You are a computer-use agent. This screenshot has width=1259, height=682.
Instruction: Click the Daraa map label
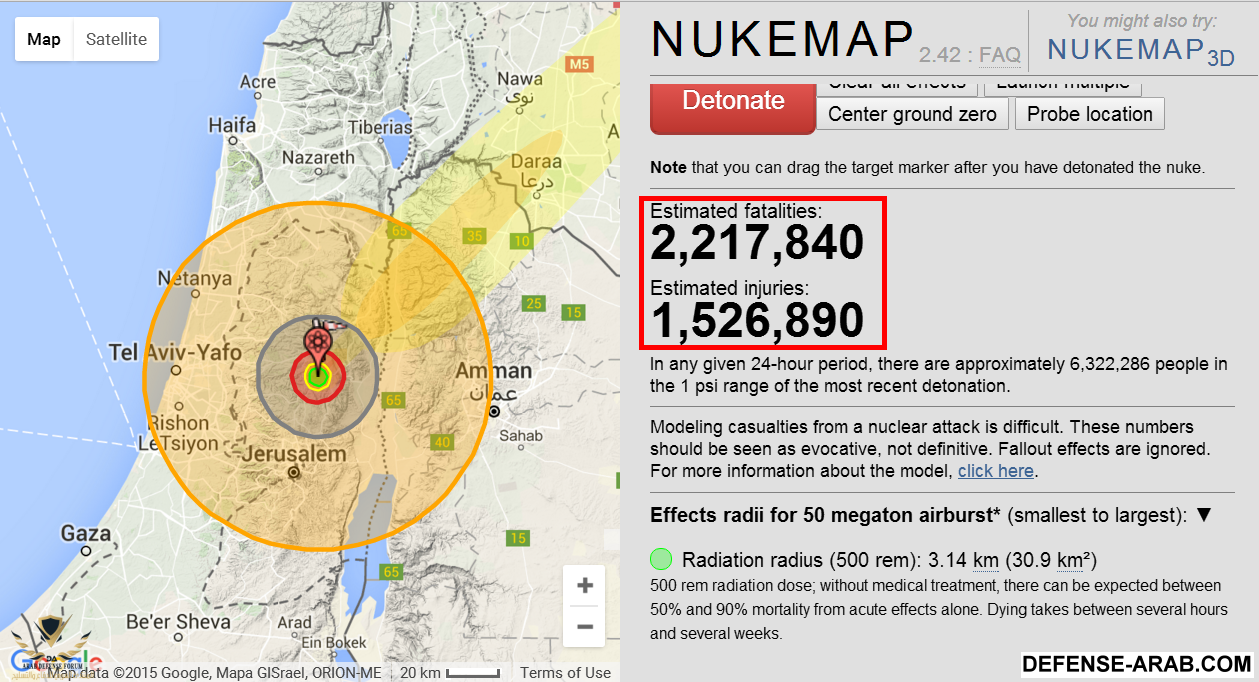tap(536, 162)
